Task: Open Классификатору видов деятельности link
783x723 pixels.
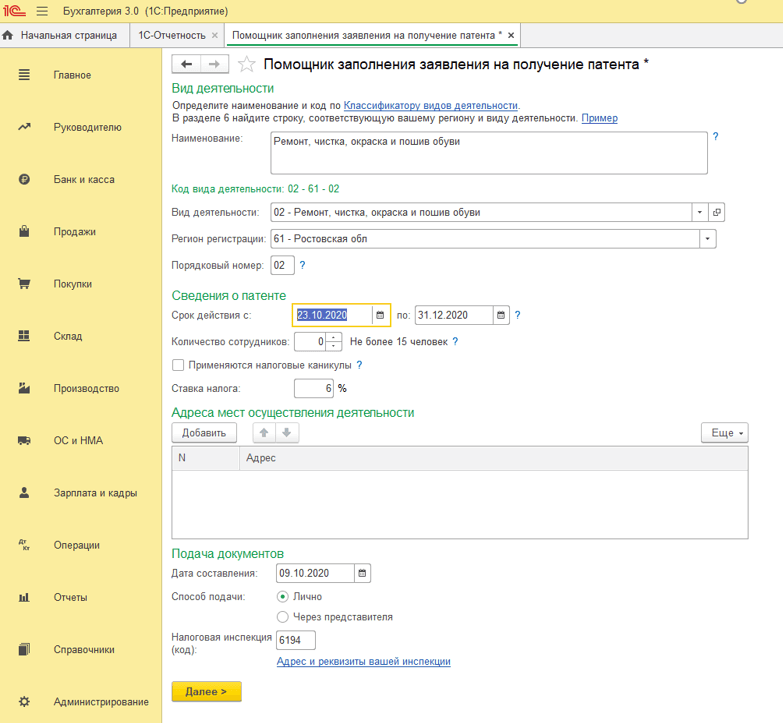Action: click(430, 105)
